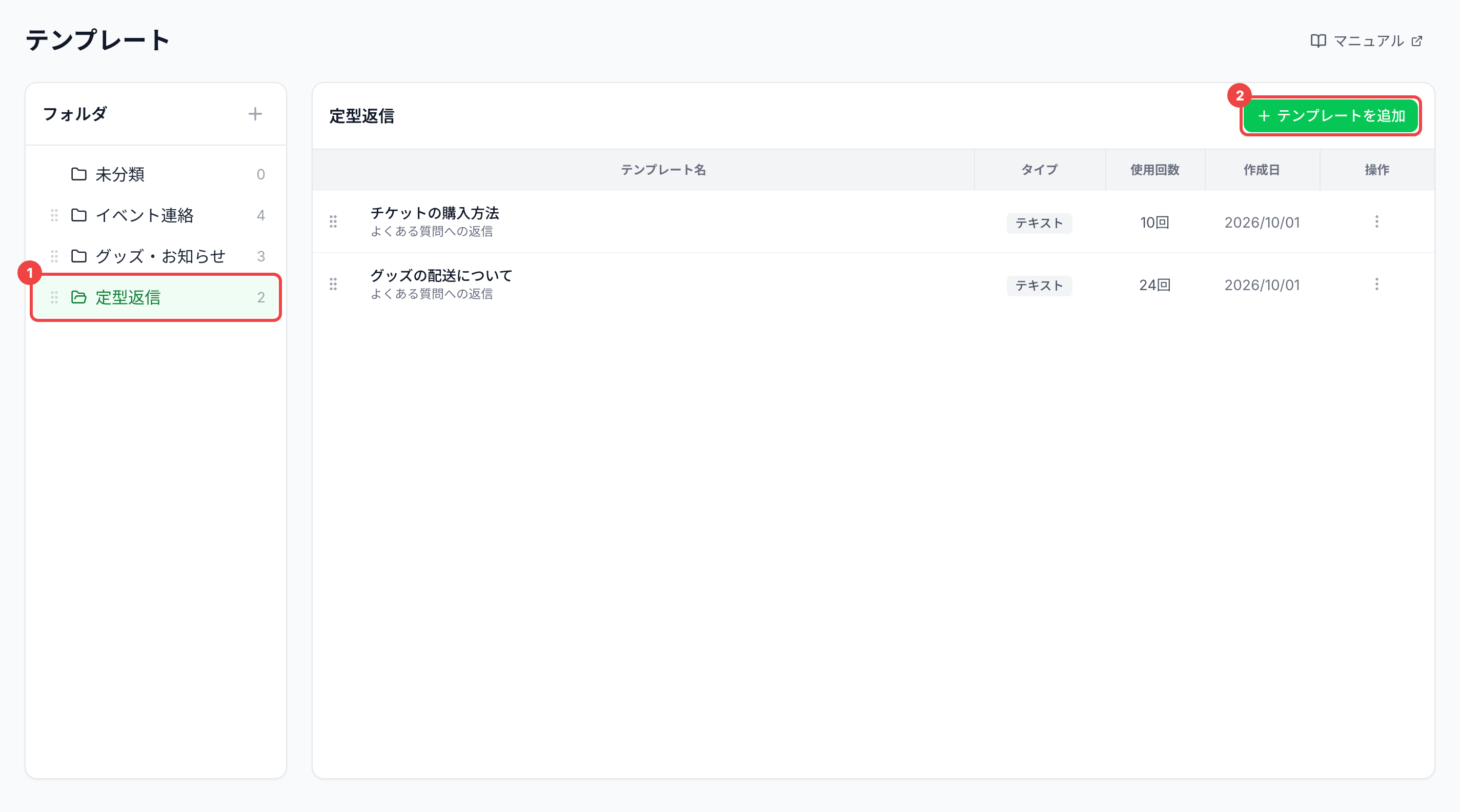Click the open-folder icon beside 定型返信
The height and width of the screenshot is (812, 1460).
tap(79, 297)
